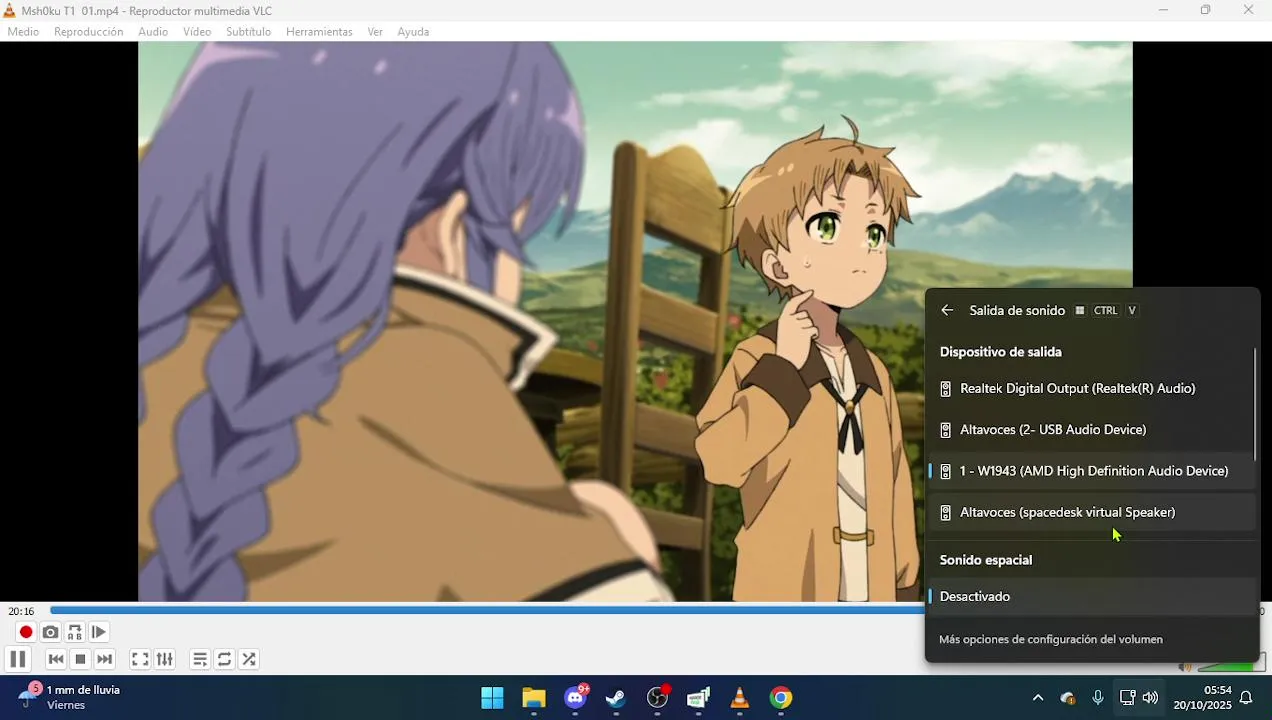Image resolution: width=1272 pixels, height=720 pixels.
Task: Open Steam from the taskbar
Action: pyautogui.click(x=616, y=698)
